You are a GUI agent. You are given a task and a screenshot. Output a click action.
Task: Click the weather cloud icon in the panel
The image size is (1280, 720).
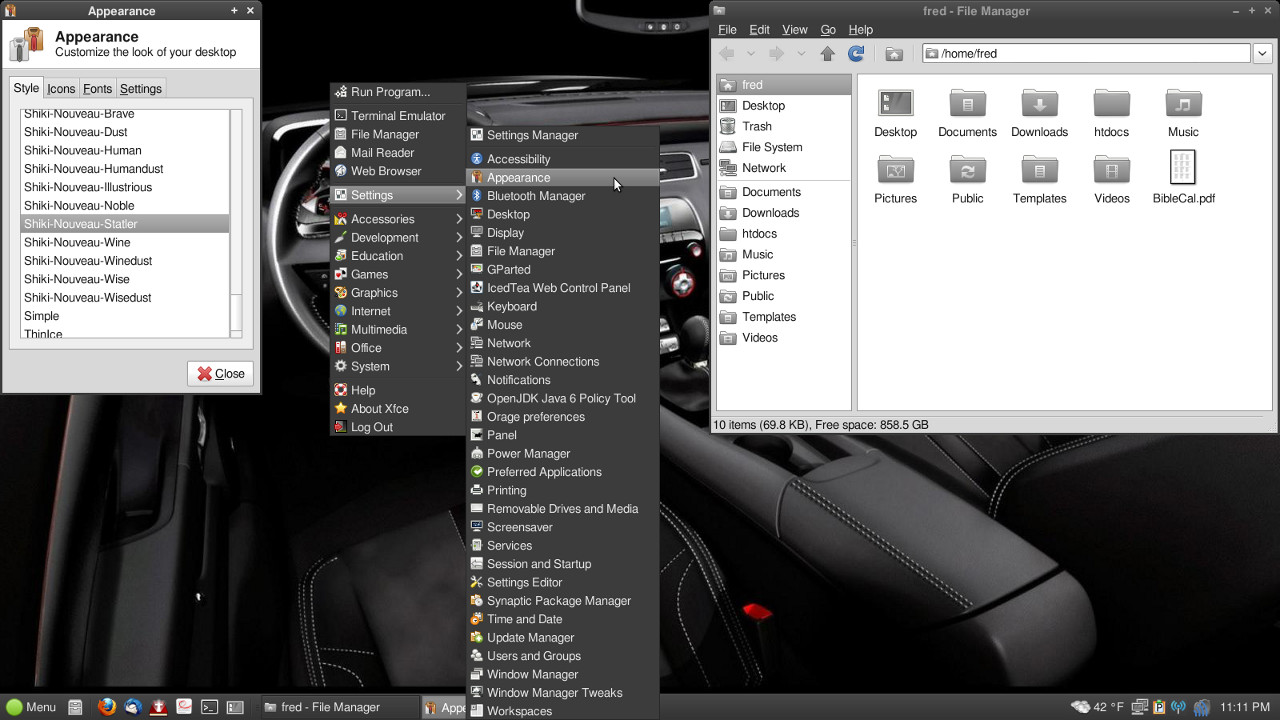coord(1080,707)
